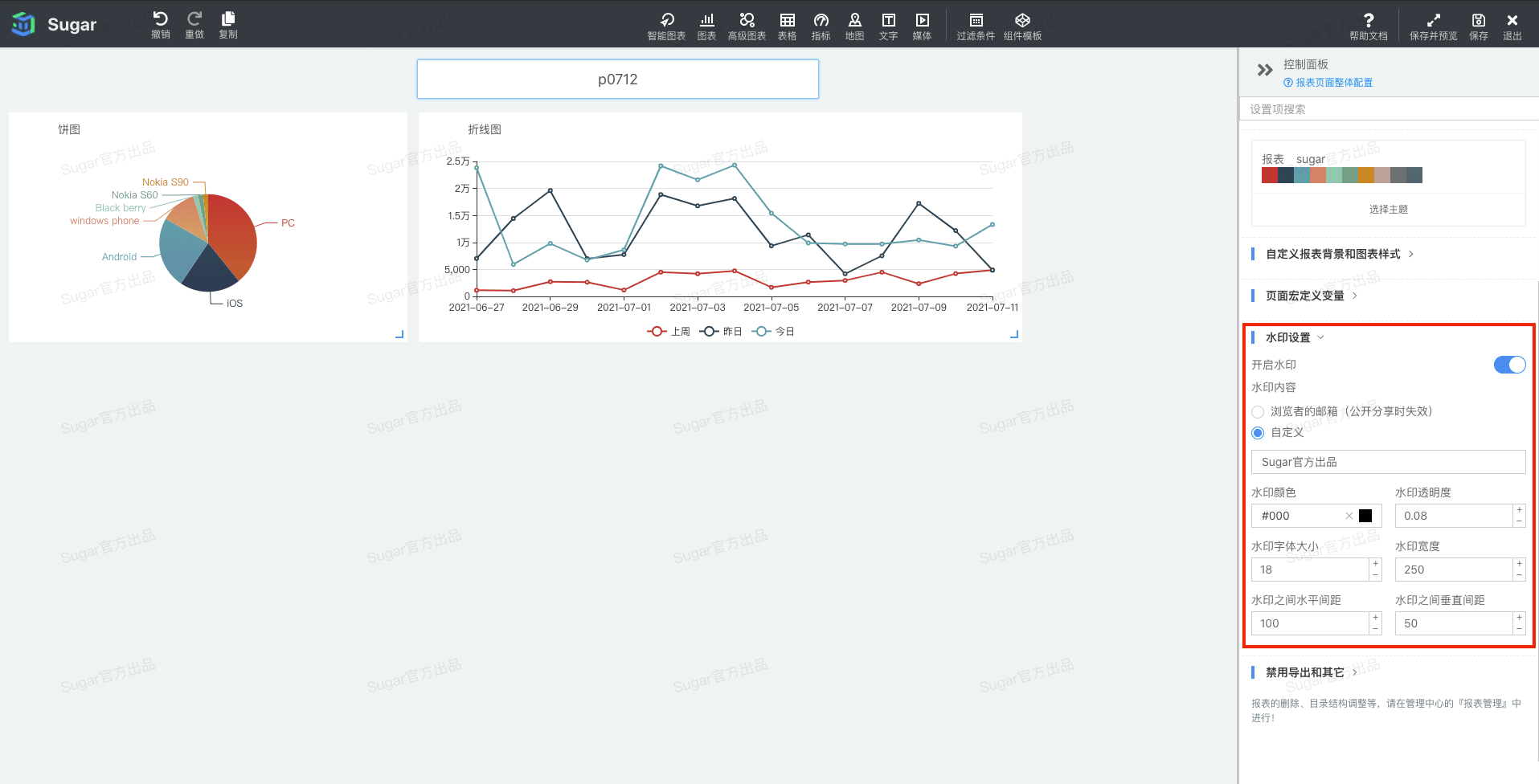Clear the watermark color value

coord(1349,516)
